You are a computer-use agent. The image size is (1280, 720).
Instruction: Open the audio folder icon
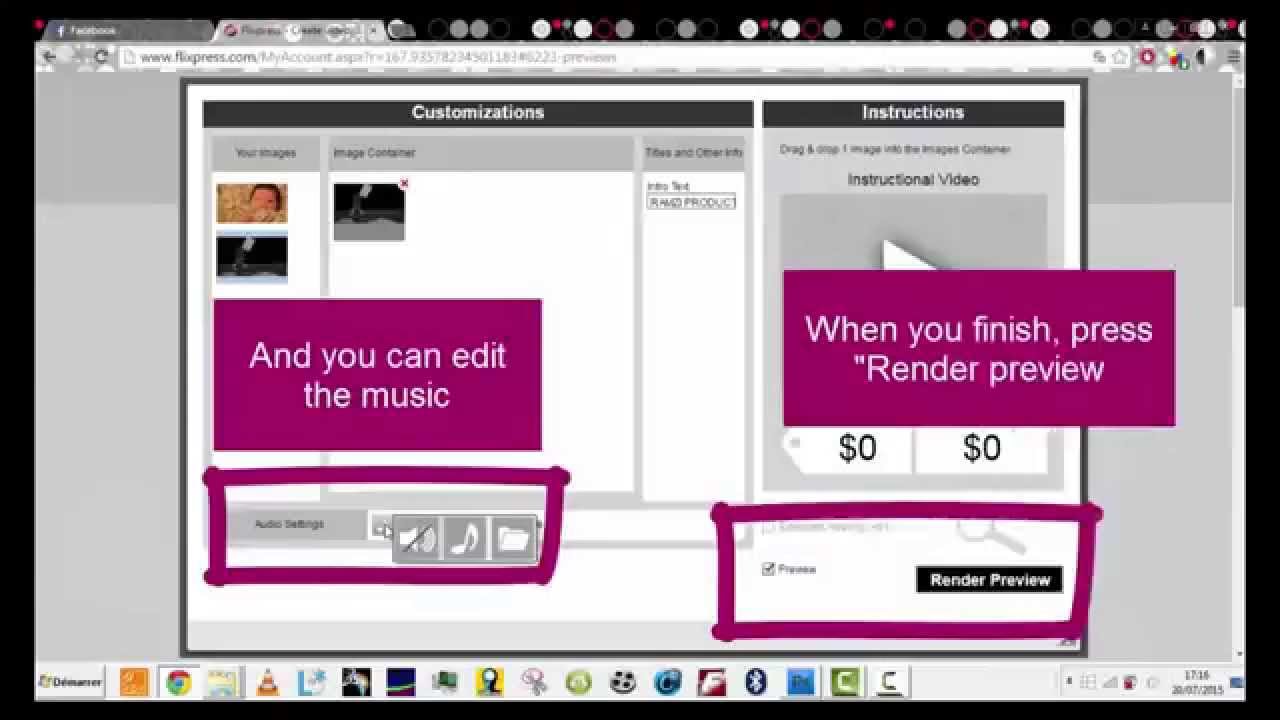pyautogui.click(x=513, y=540)
